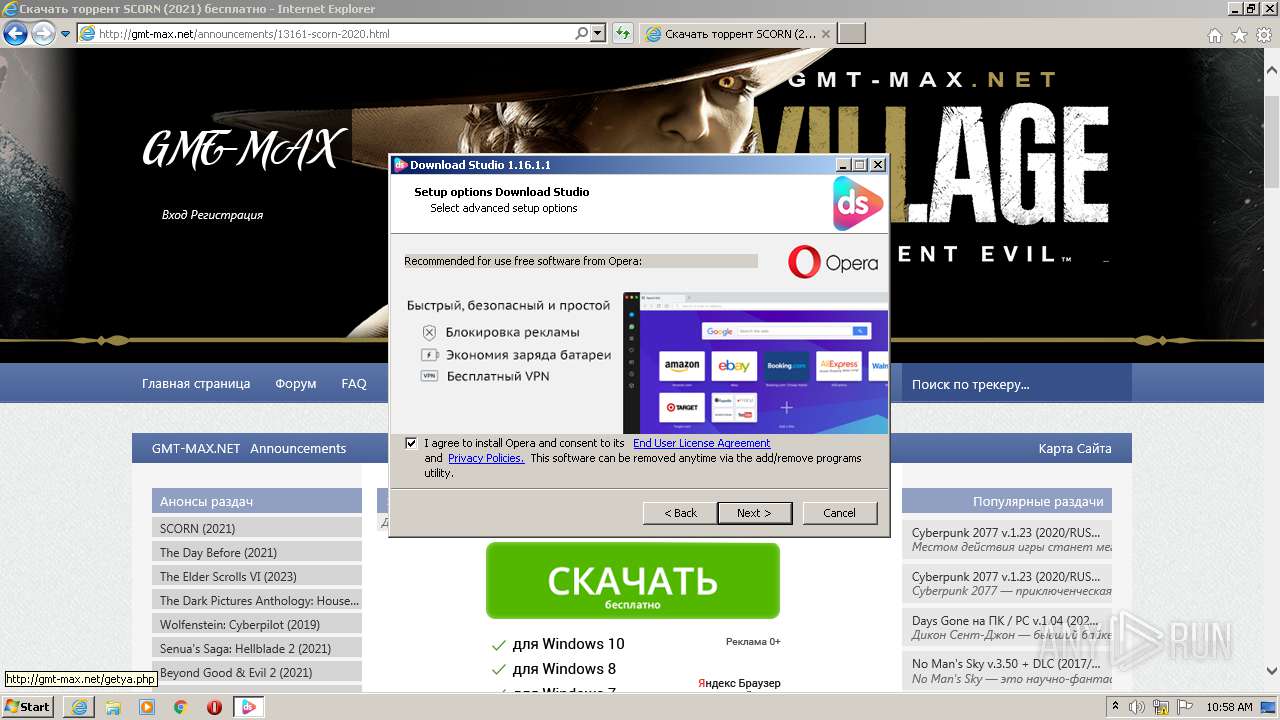Open Wolfenstein: Cyberpilot (2019) entry
The image size is (1280, 720).
pyautogui.click(x=257, y=624)
